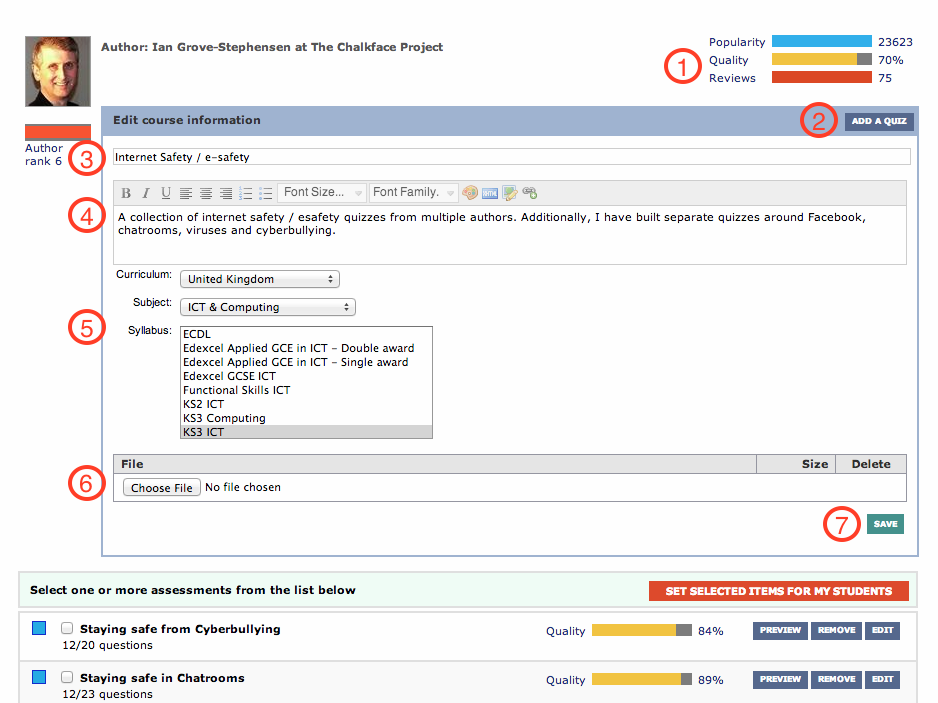Click the underline formatting icon
The height and width of the screenshot is (703, 938).
coord(166,193)
